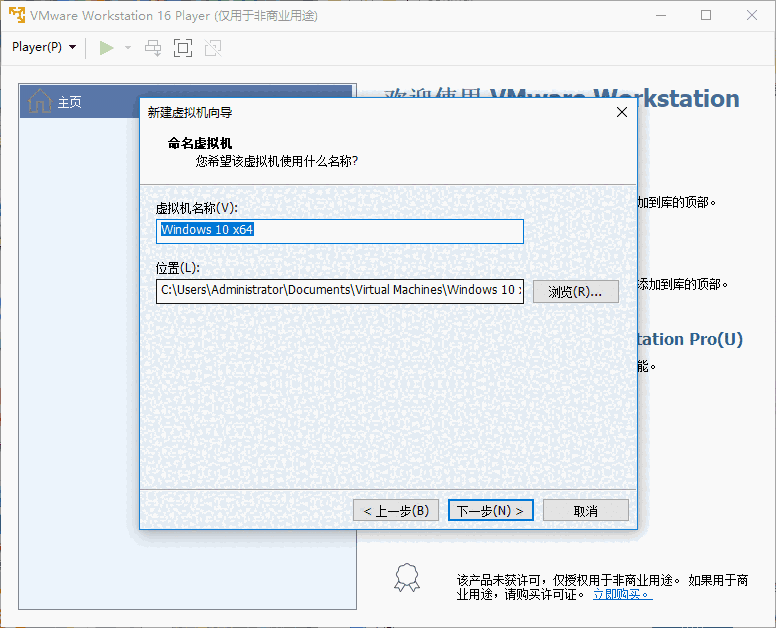The width and height of the screenshot is (776, 628).
Task: Click the home house icon in library
Action: [40, 101]
